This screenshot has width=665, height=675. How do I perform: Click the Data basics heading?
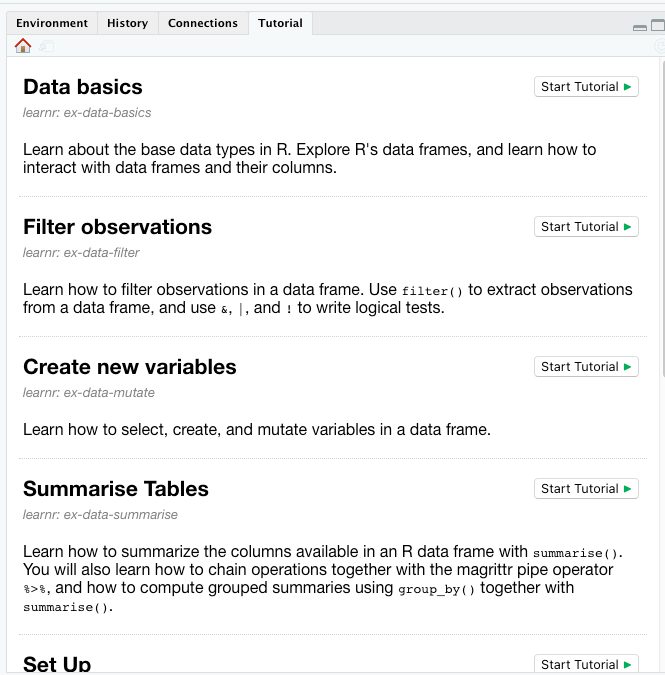83,87
